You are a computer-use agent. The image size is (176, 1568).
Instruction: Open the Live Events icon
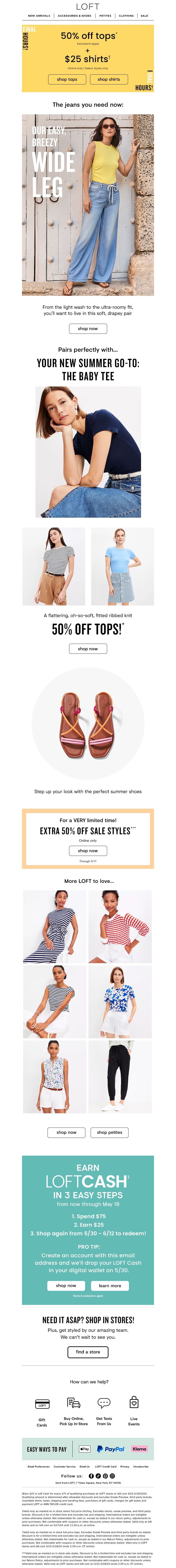click(134, 1403)
